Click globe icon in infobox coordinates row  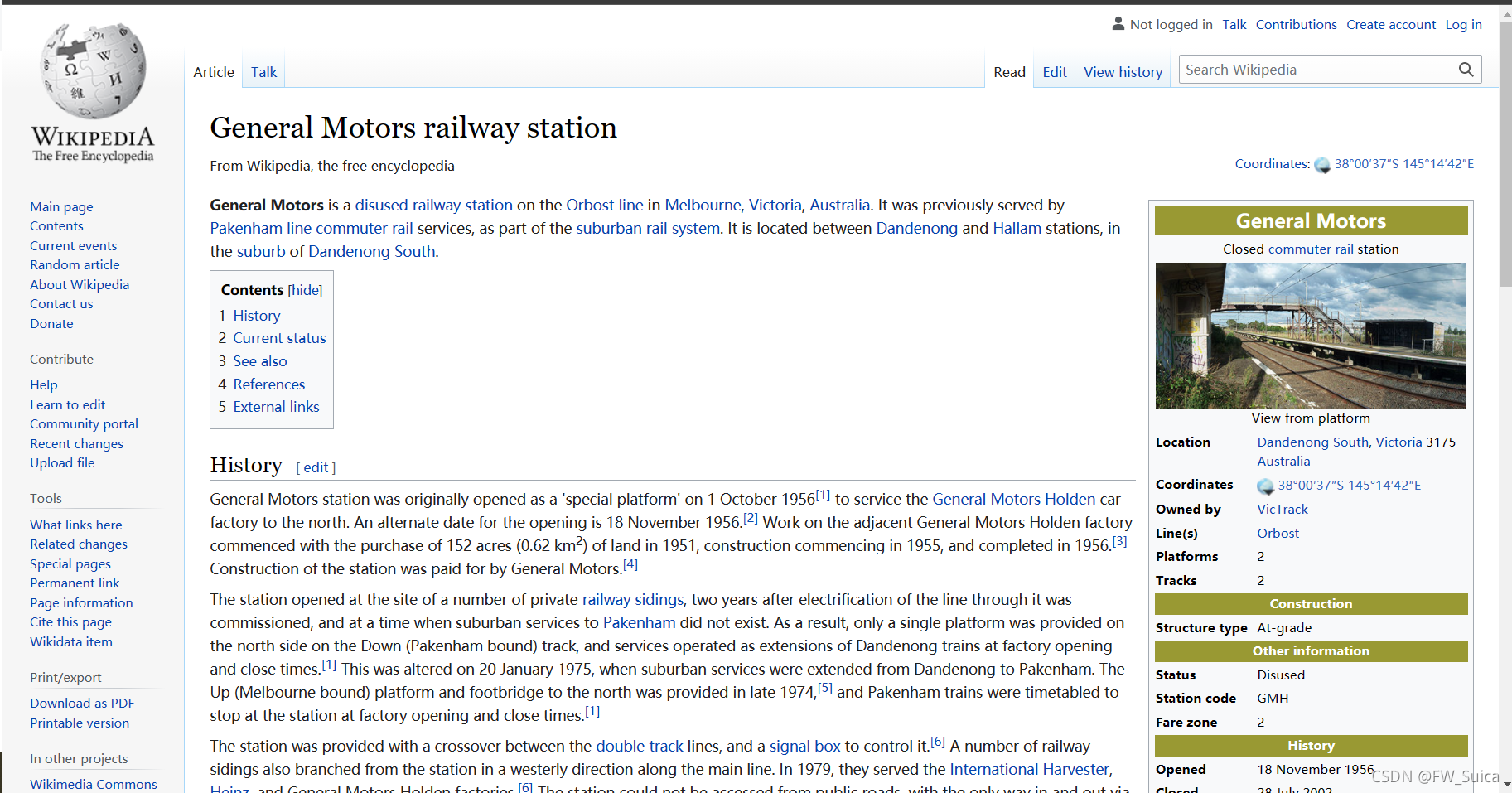pos(1265,486)
